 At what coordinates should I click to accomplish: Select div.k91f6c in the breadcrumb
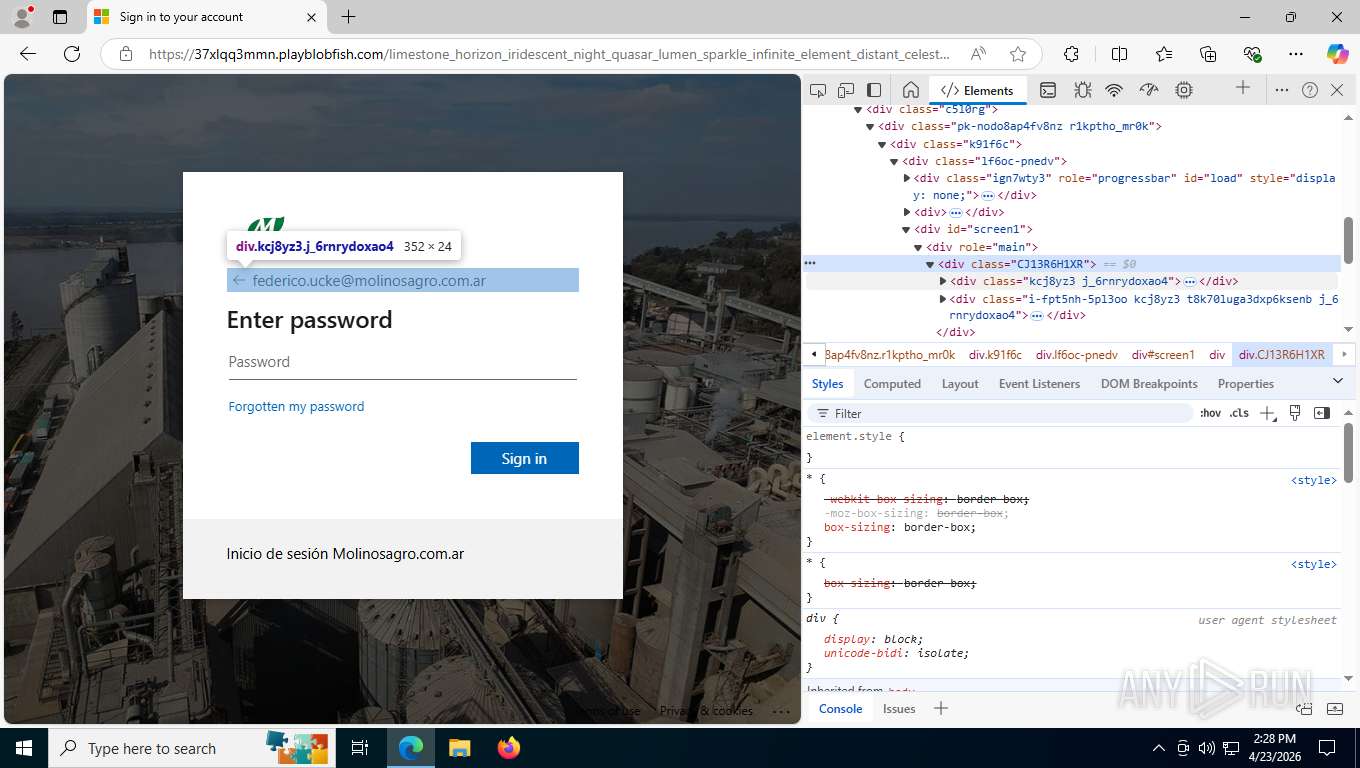click(995, 354)
